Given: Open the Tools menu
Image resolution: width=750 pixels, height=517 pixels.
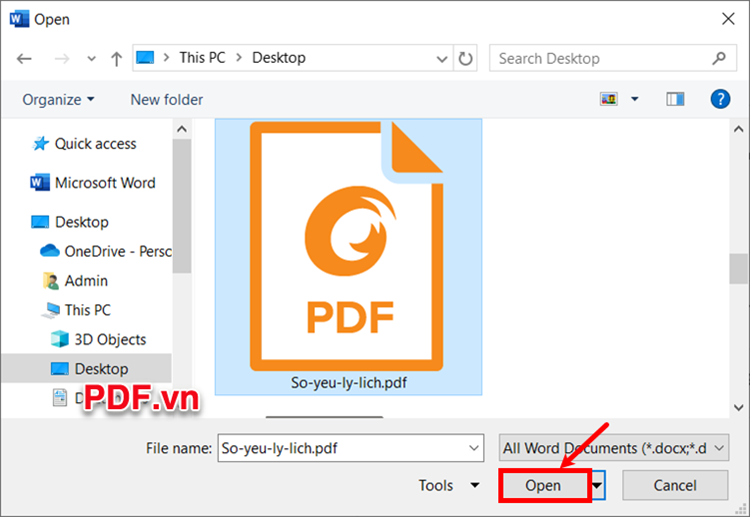Looking at the screenshot, I should [448, 485].
